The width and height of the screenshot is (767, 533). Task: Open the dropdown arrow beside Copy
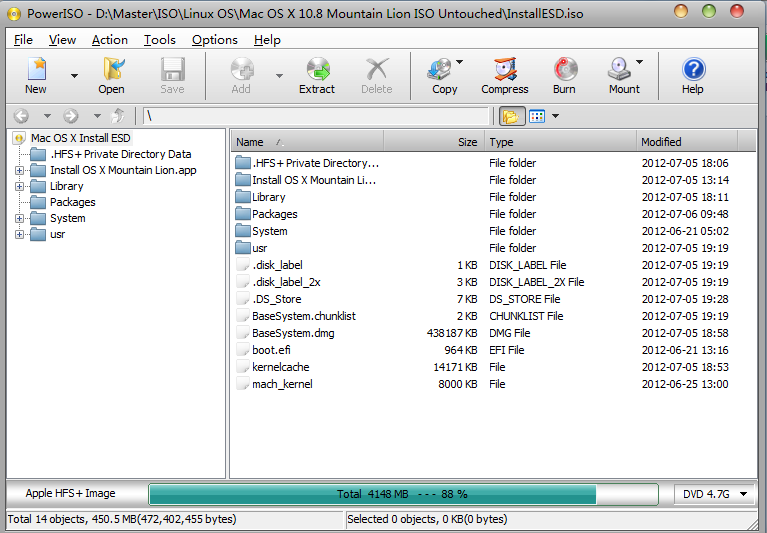click(x=459, y=62)
